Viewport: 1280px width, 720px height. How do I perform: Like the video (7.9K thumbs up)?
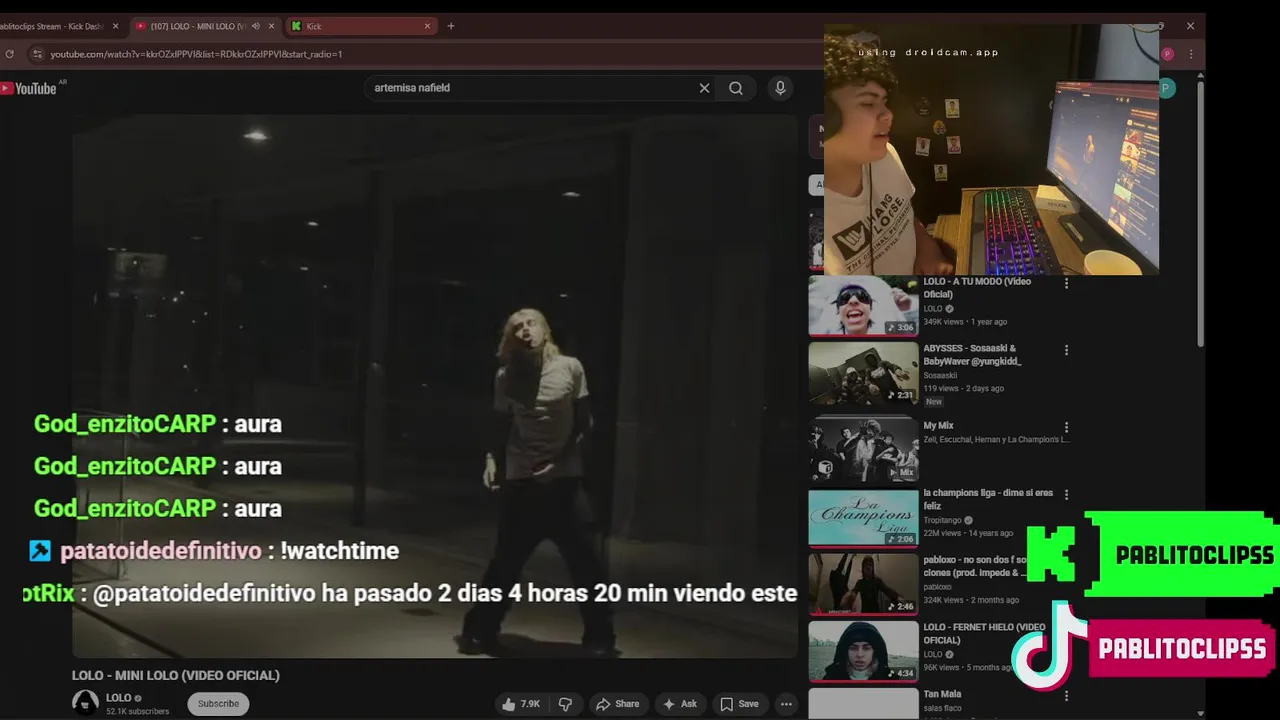[x=520, y=704]
